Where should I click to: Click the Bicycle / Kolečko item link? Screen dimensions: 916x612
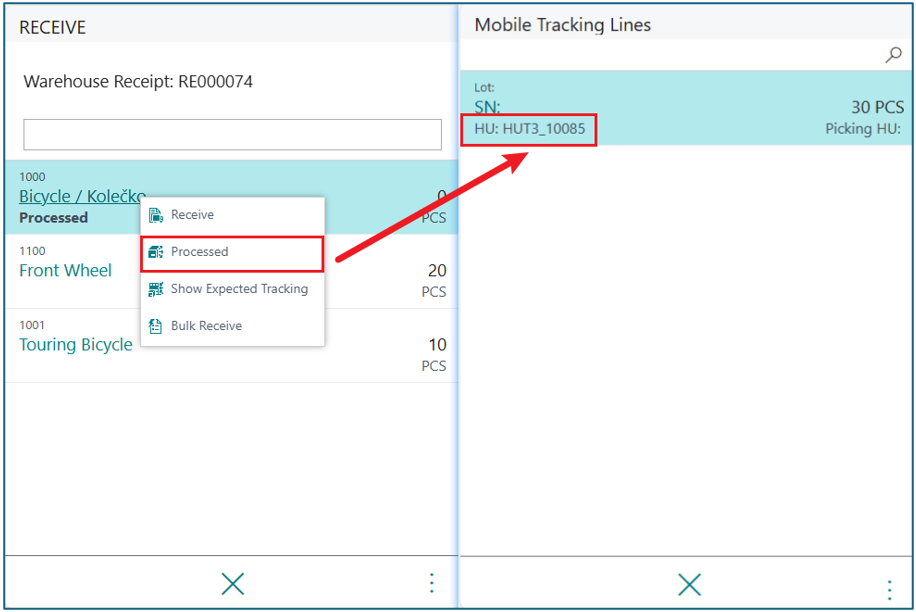point(80,196)
